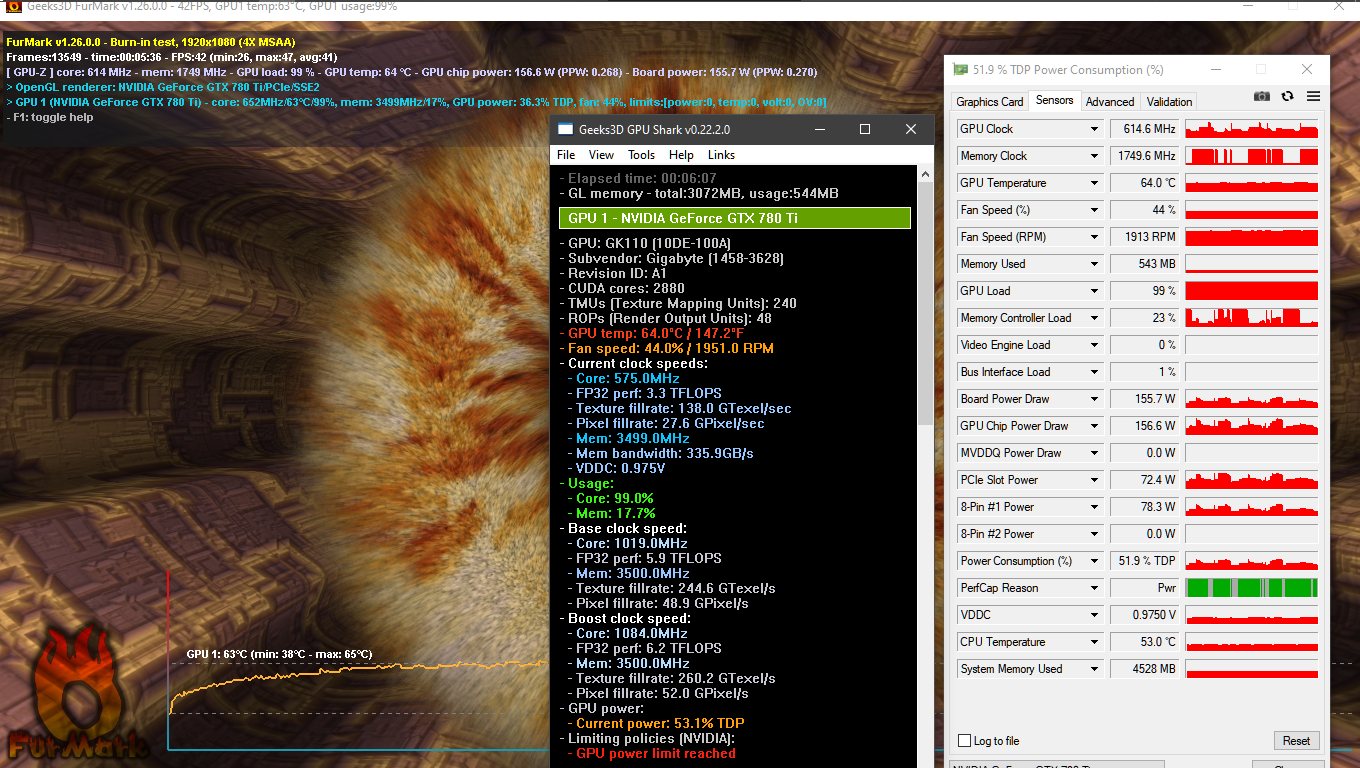Click the 51.9 % TDP value field
The width and height of the screenshot is (1360, 768).
(1145, 561)
